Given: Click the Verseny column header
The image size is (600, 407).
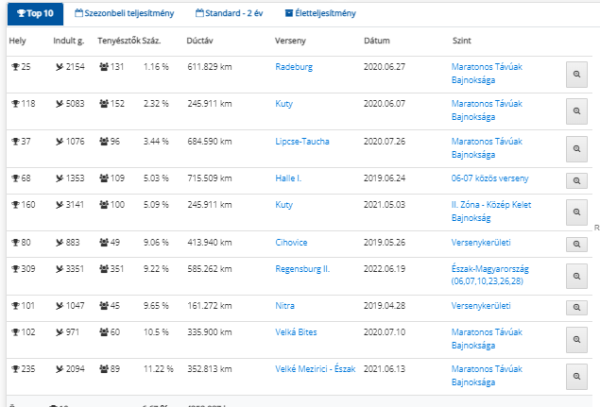Looking at the screenshot, I should pos(290,41).
